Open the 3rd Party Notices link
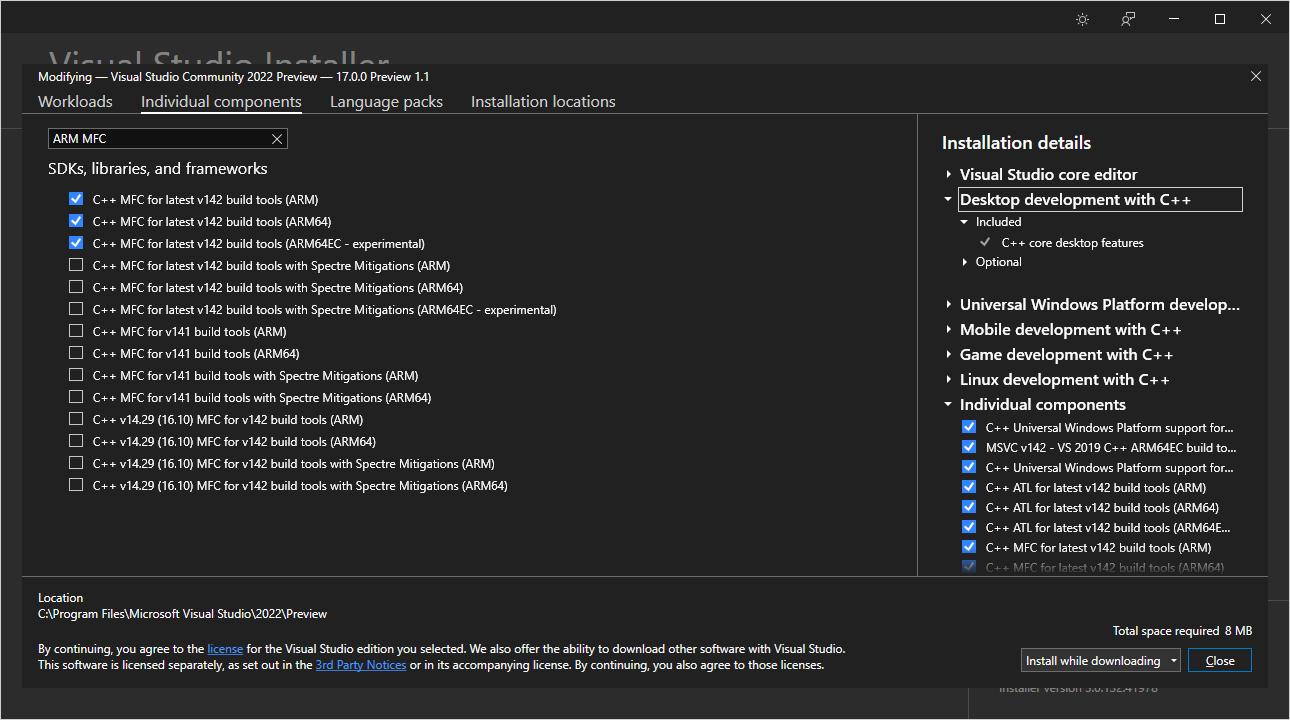Screen dimensions: 1290x720 361,665
